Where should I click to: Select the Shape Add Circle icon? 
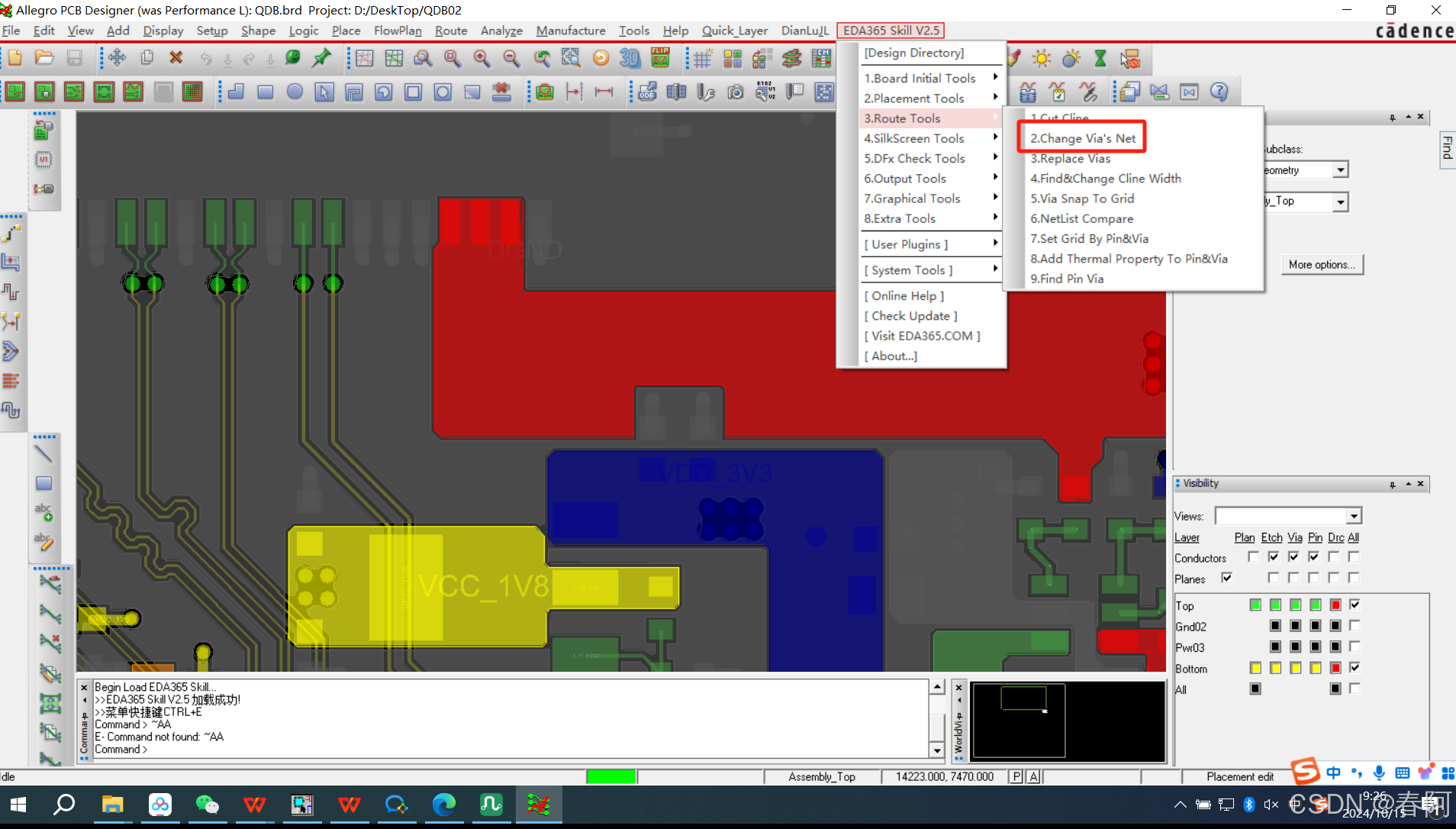coord(295,92)
